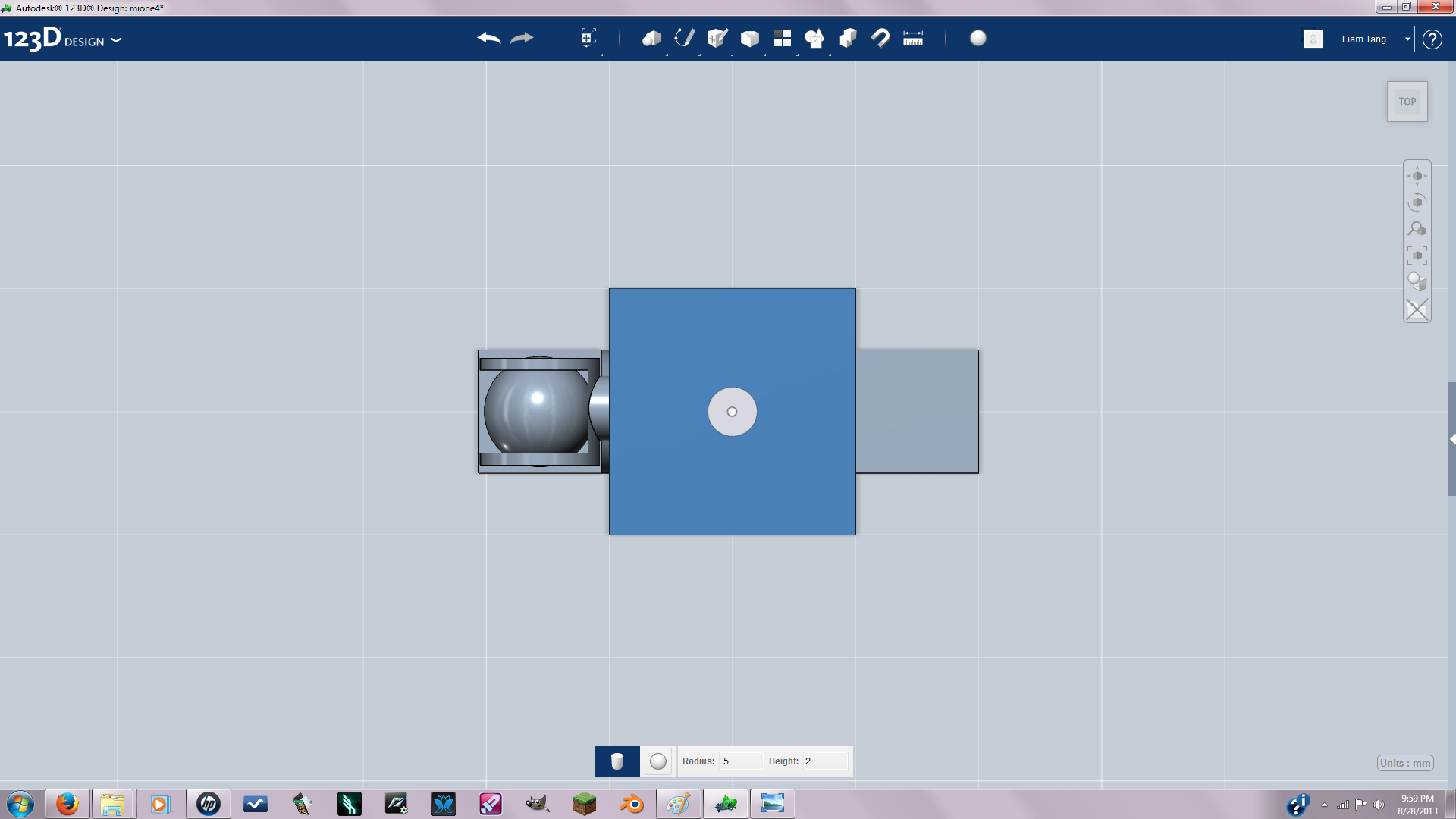Click the Height input field
Image resolution: width=1456 pixels, height=819 pixels.
pos(825,761)
